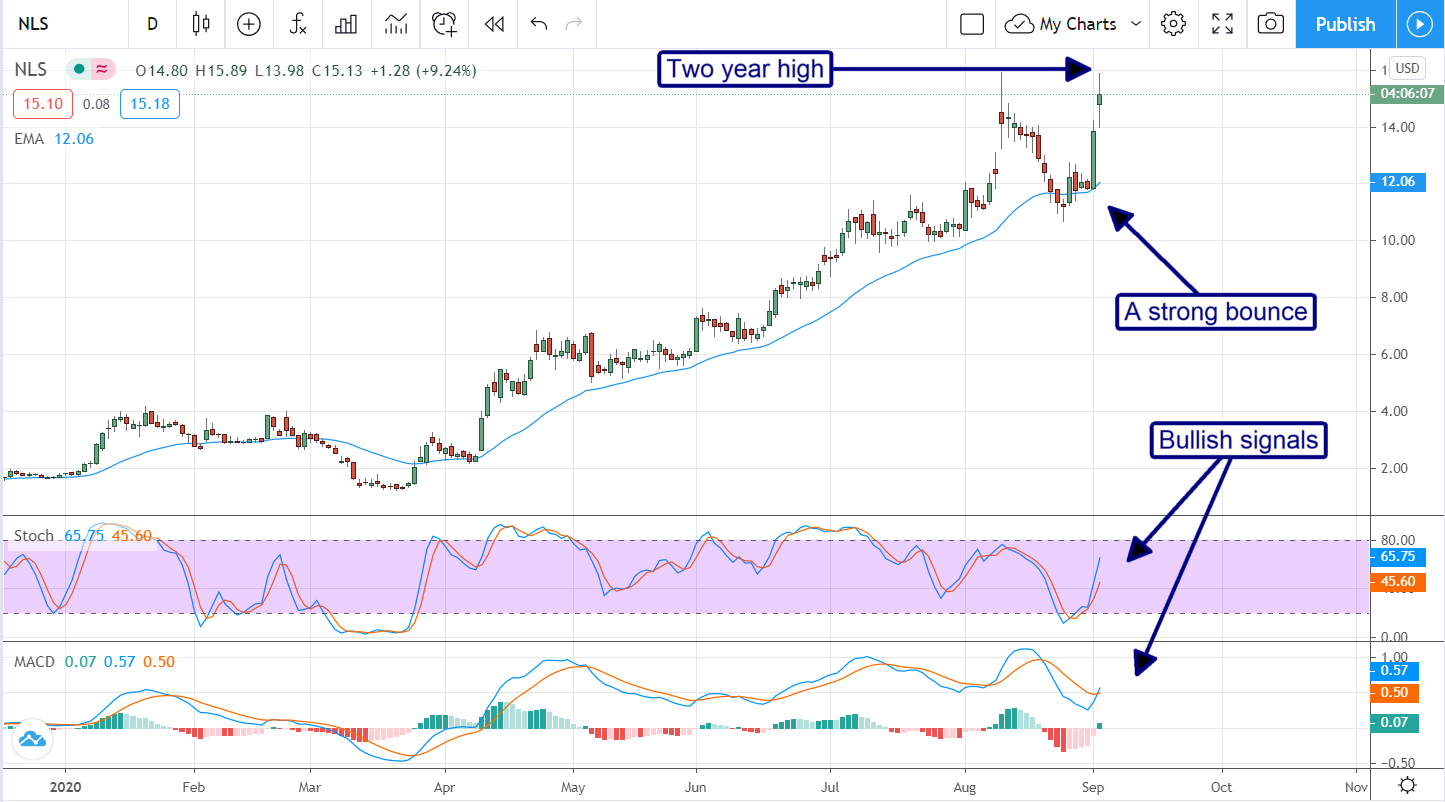
Task: Open the USD currency selector
Action: point(1407,68)
